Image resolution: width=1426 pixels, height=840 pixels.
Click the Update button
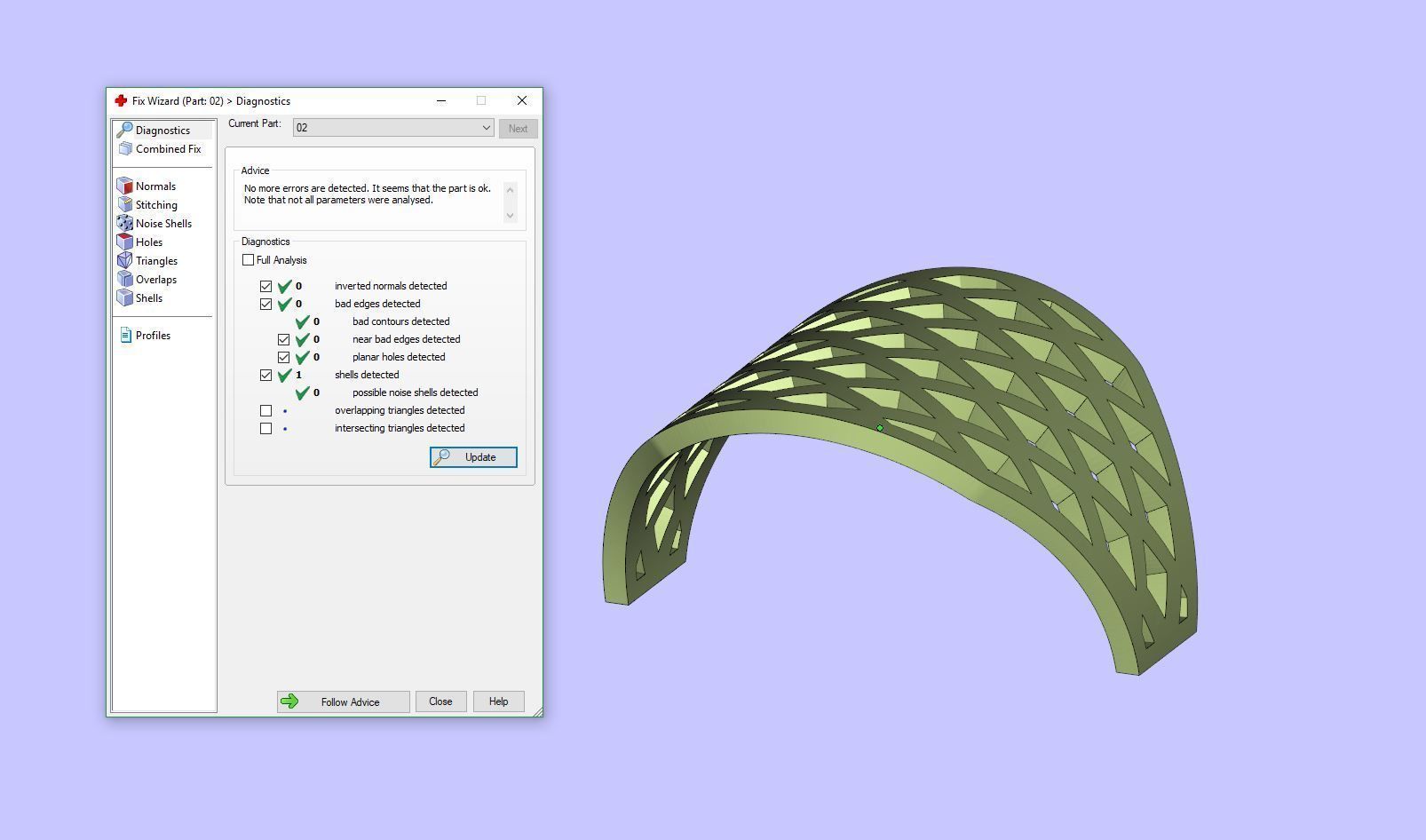[473, 457]
